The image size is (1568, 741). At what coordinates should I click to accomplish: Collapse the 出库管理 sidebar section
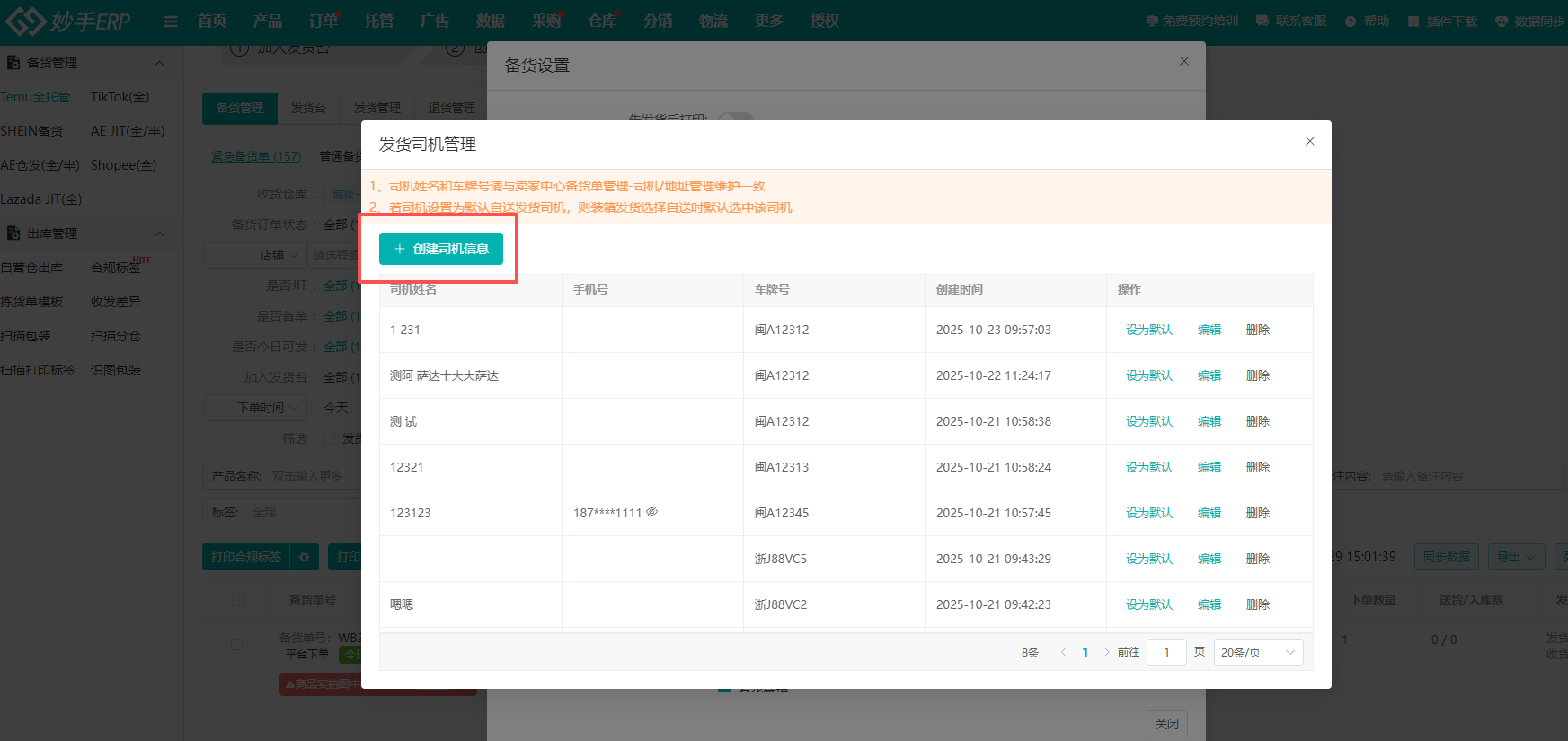[159, 234]
